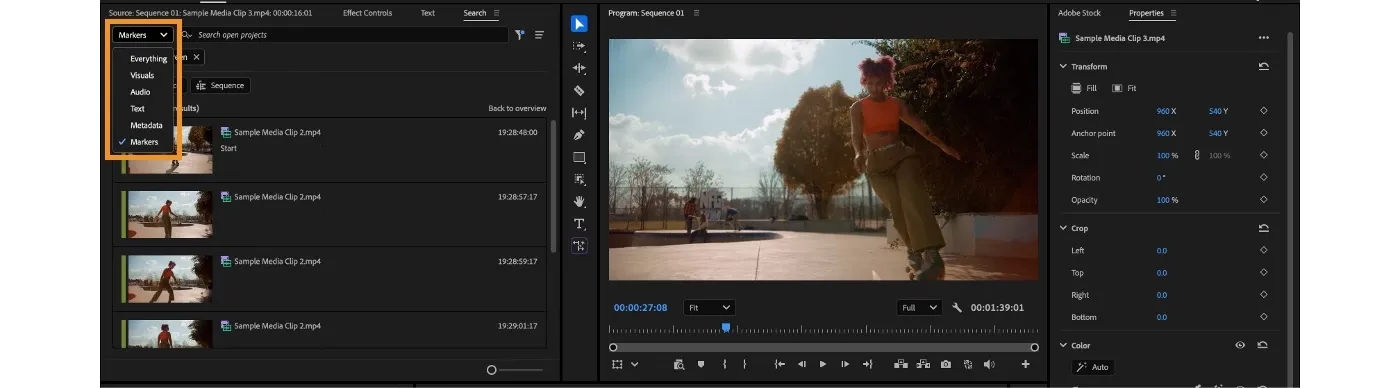Choose Metadata in the search-type list

[x=146, y=125]
